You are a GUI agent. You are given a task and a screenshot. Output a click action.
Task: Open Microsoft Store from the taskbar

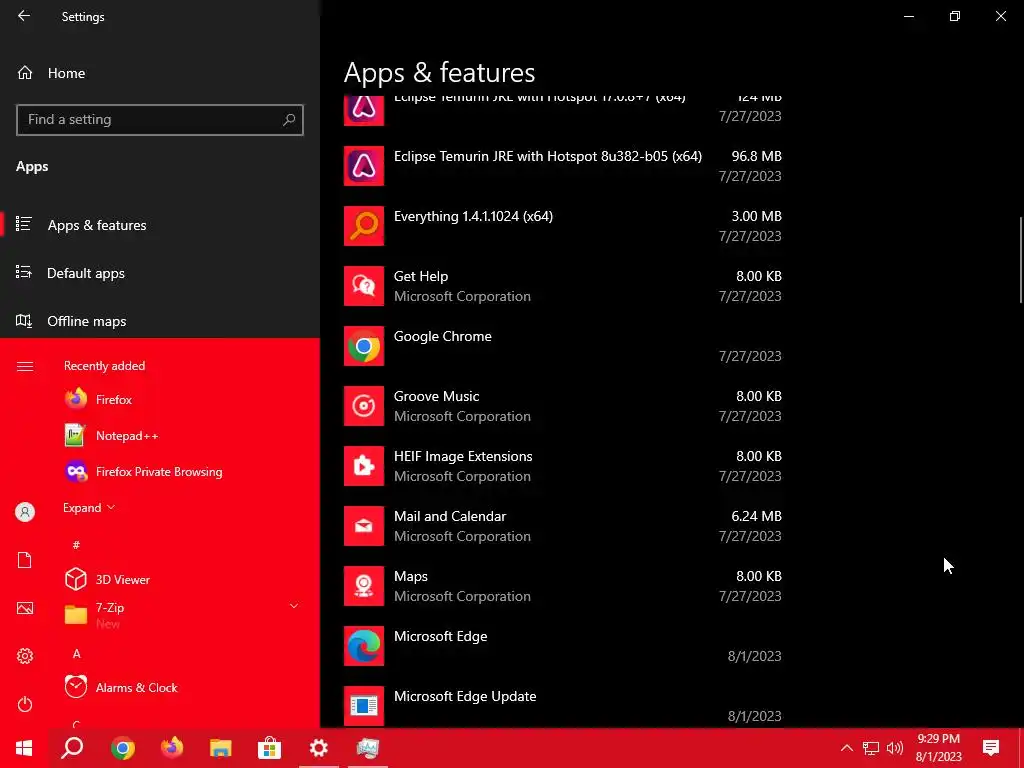pos(269,748)
